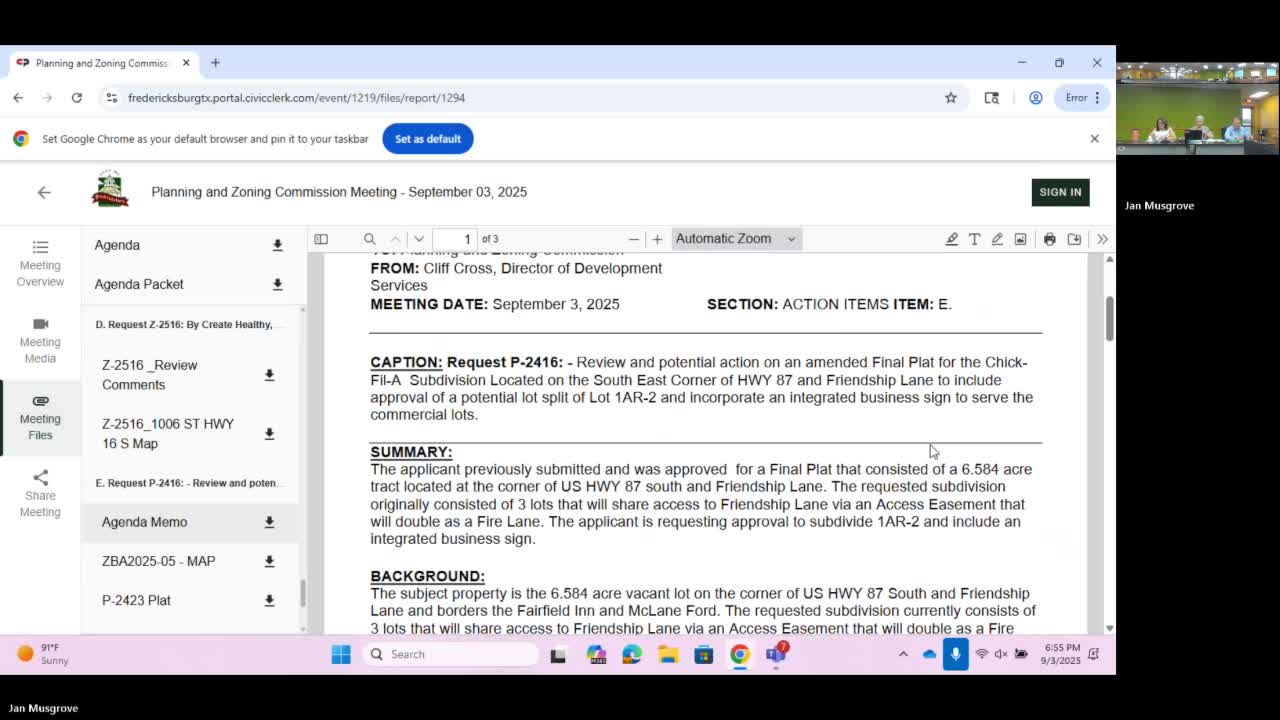
Task: Download the ZBA2025-05 MAP file
Action: point(269,561)
